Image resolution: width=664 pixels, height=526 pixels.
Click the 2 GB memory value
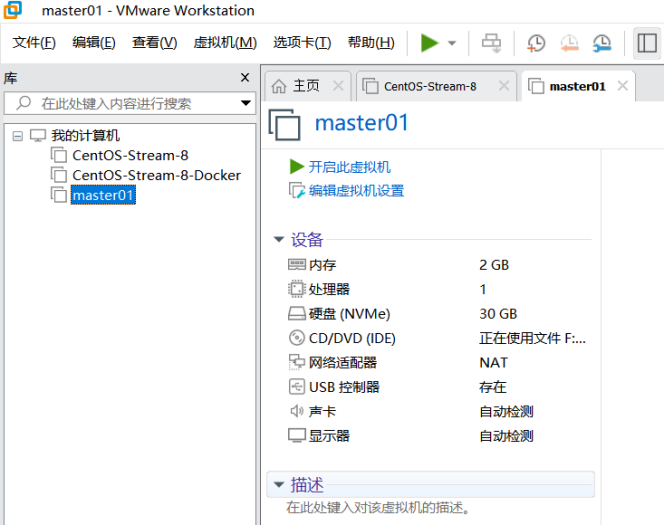pyautogui.click(x=494, y=265)
